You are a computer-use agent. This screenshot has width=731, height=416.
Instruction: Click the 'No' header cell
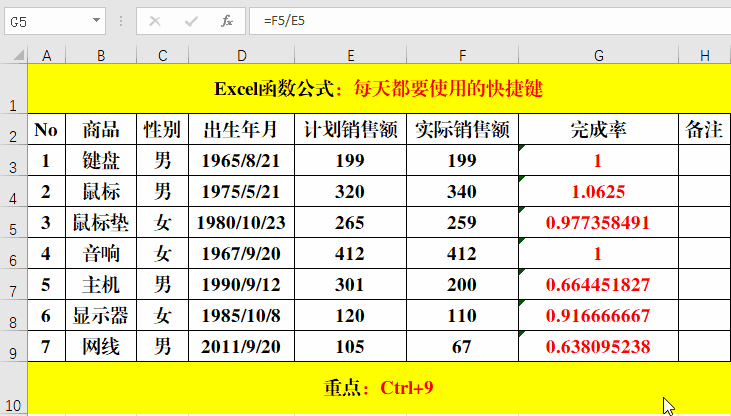click(47, 129)
